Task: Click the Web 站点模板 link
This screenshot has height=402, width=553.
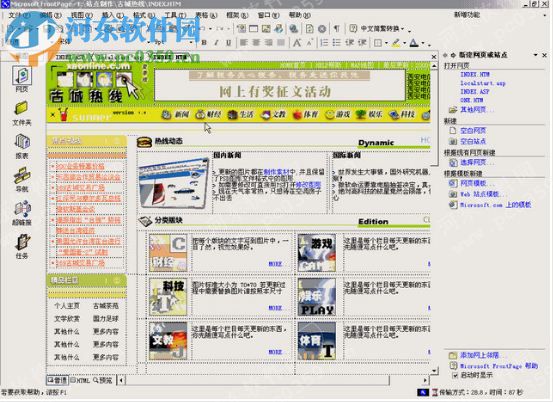Action: pyautogui.click(x=483, y=194)
